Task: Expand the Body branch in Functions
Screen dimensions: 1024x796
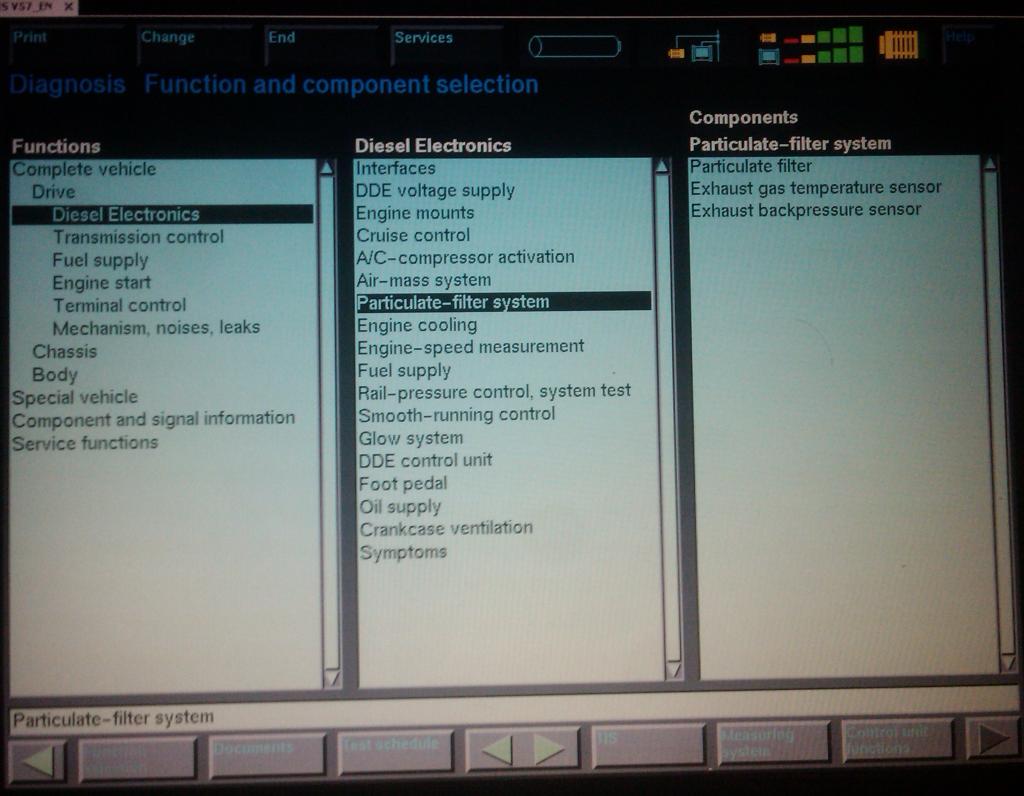Action: click(x=54, y=374)
